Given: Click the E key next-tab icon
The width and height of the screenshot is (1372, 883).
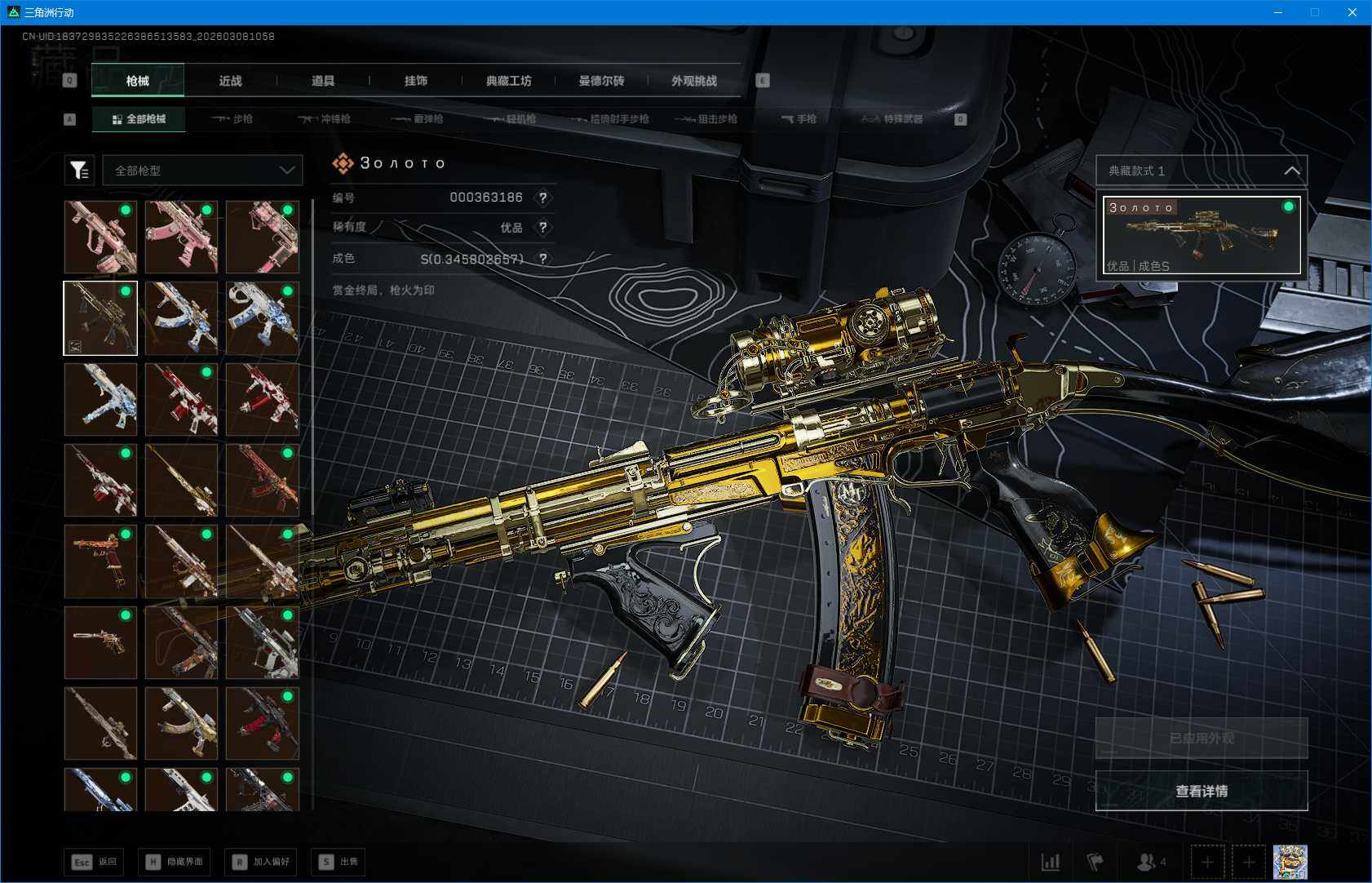Looking at the screenshot, I should [763, 80].
